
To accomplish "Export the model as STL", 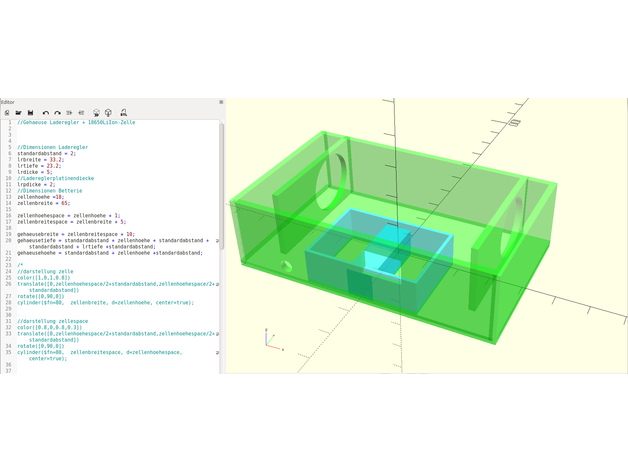I will tap(123, 113).
